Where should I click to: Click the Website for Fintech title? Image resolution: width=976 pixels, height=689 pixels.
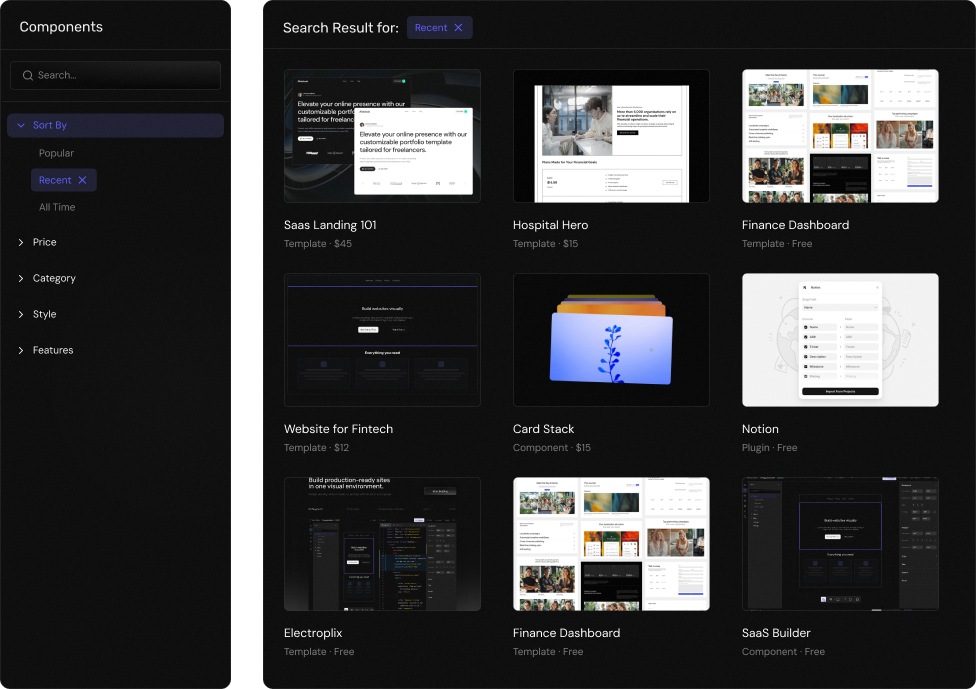[x=339, y=429]
